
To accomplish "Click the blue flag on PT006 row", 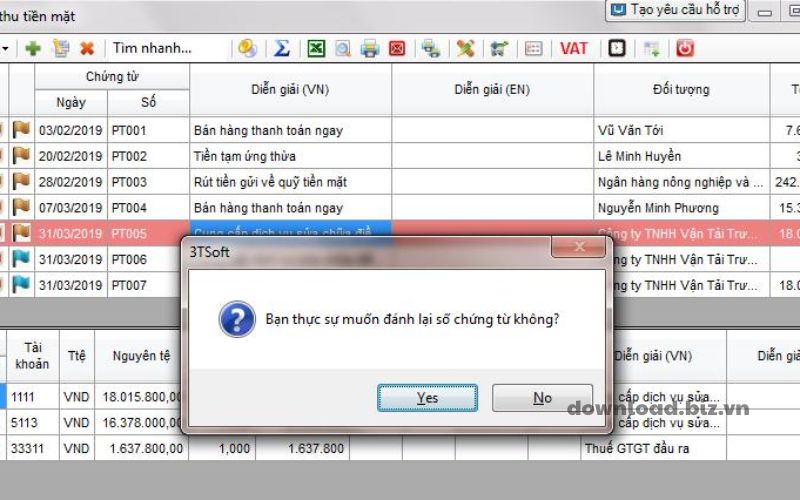I will 21,259.
